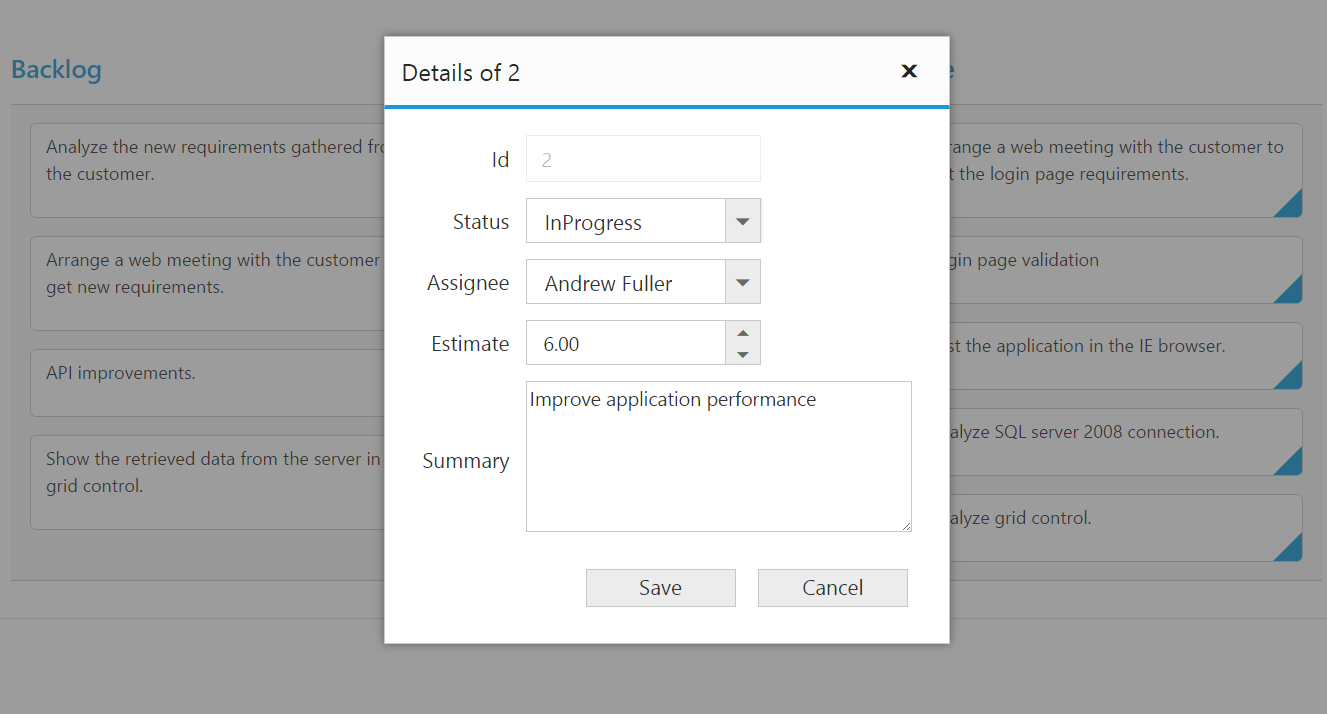Click the Summary textarea resize handle
Image resolution: width=1327 pixels, height=714 pixels.
click(x=905, y=525)
